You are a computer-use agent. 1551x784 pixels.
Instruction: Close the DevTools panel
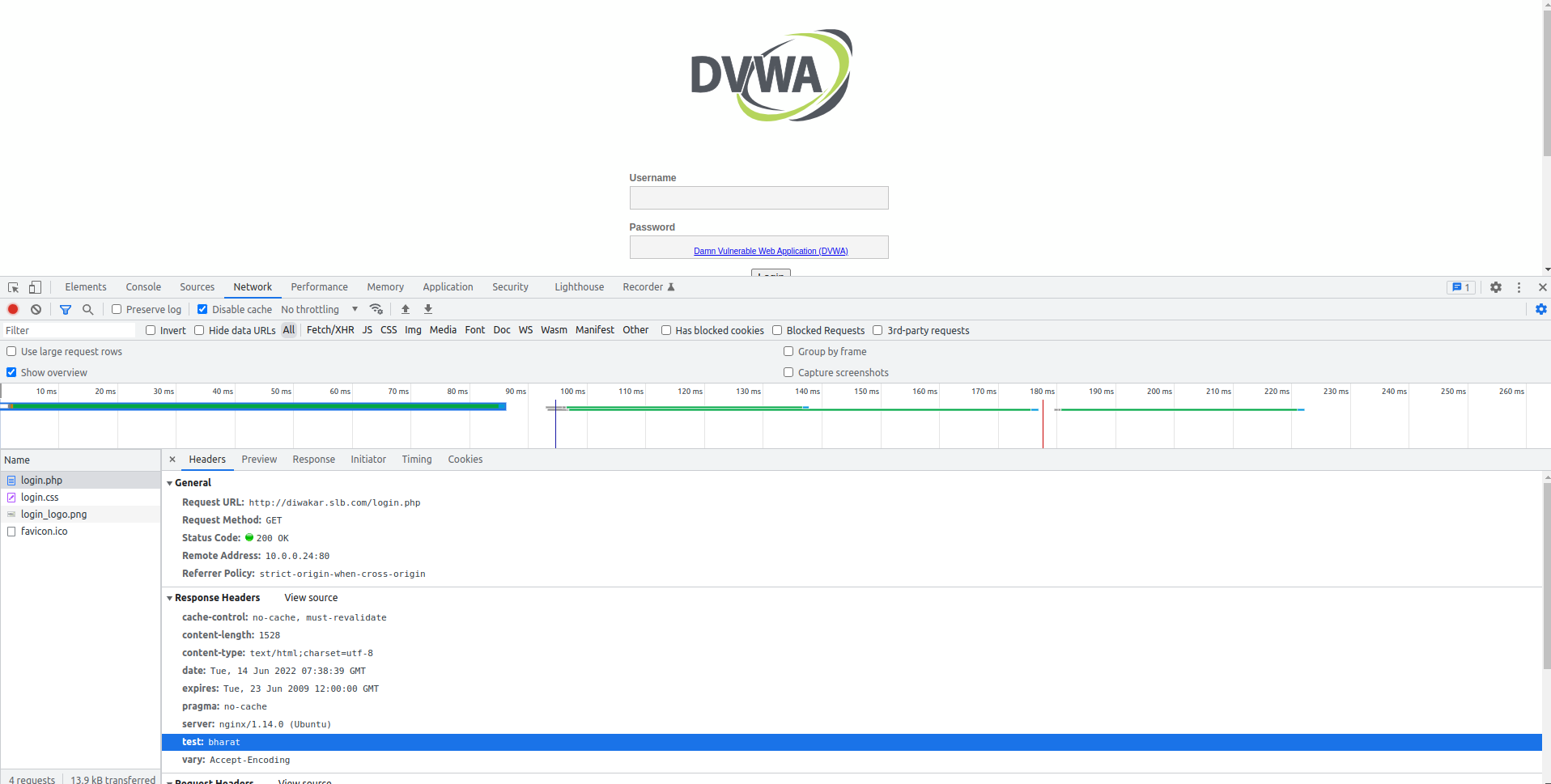[1542, 287]
